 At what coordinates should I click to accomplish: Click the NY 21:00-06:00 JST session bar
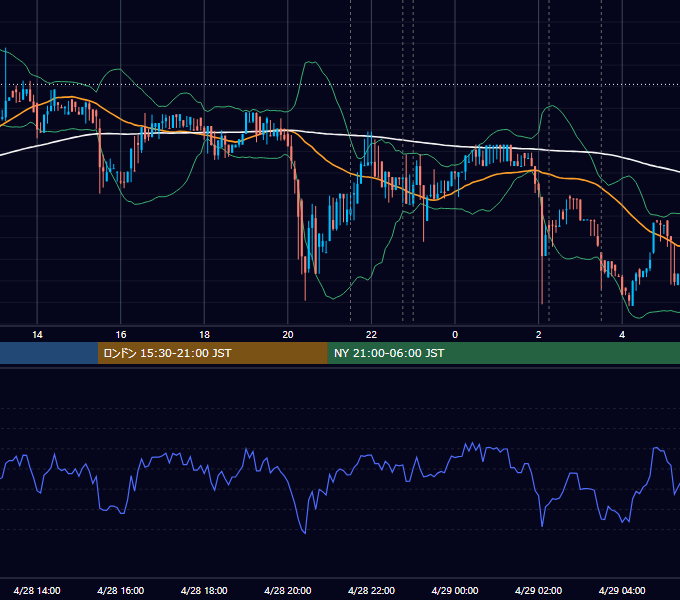[503, 353]
